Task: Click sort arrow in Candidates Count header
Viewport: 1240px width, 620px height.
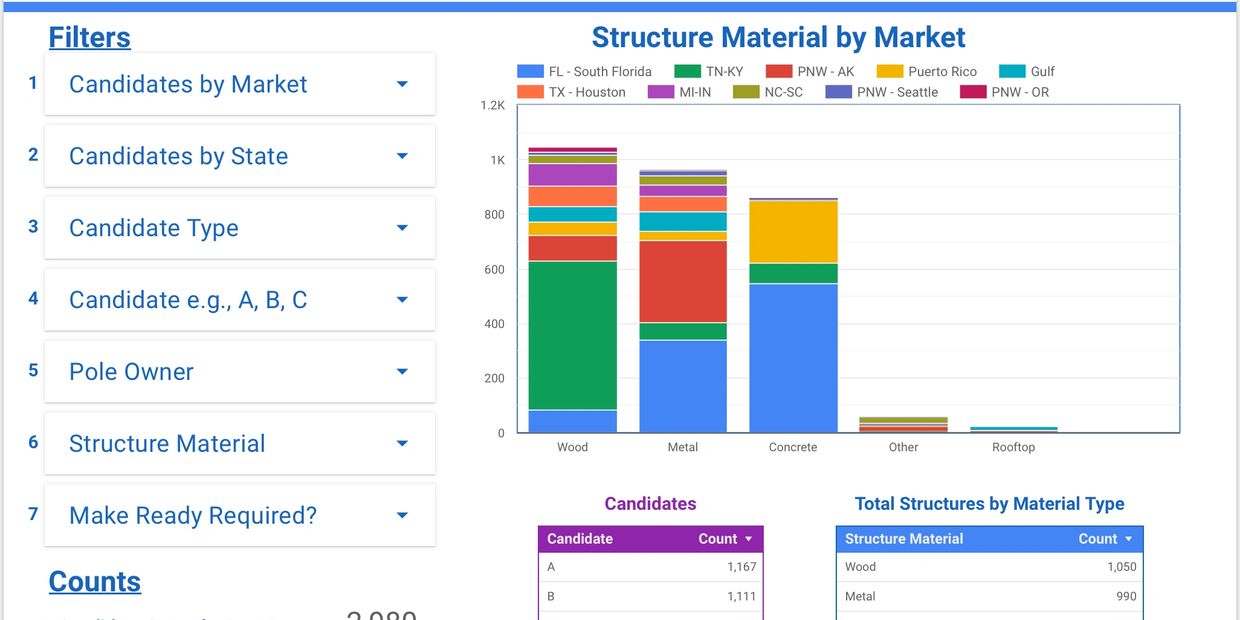Action: [748, 539]
